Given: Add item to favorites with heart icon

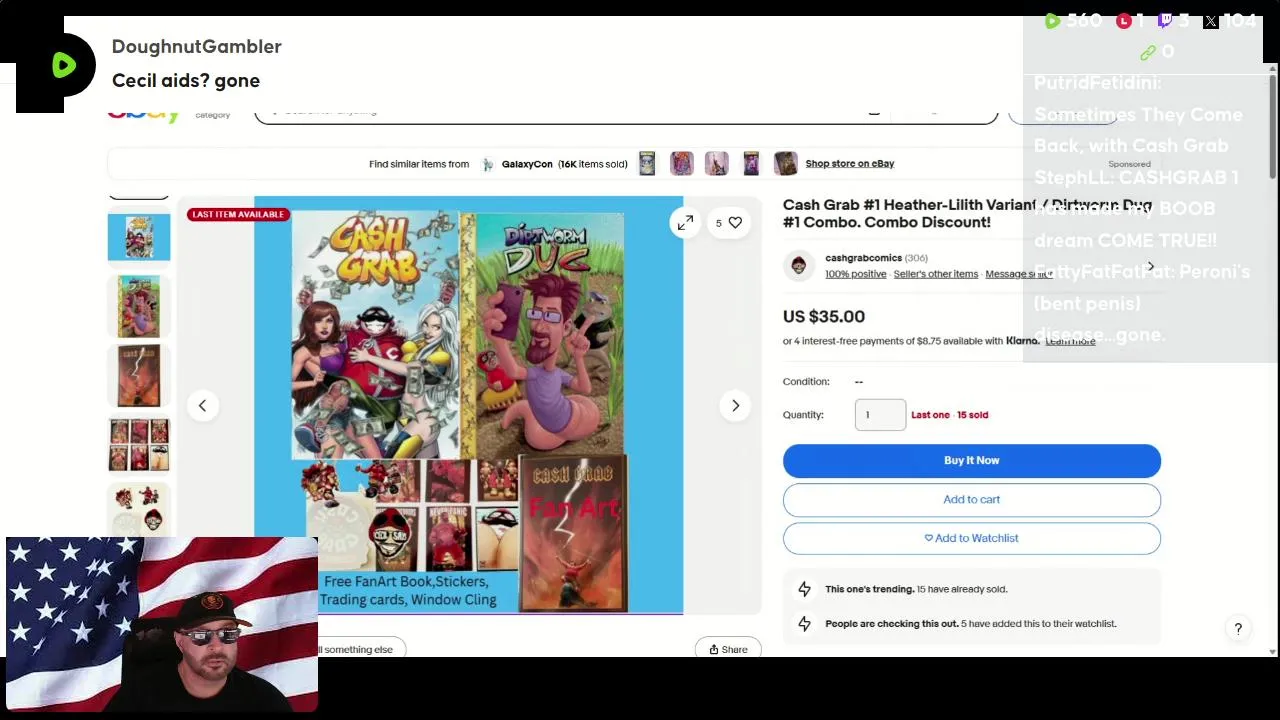Looking at the screenshot, I should point(728,223).
